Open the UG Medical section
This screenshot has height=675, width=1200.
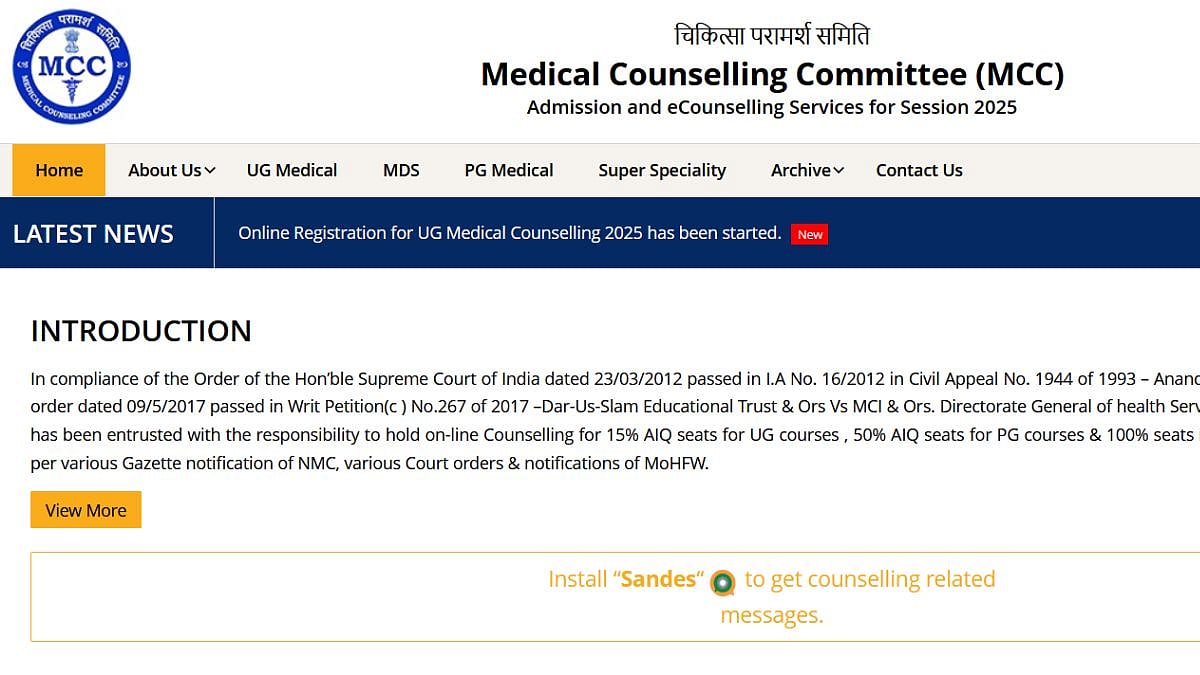pos(291,170)
